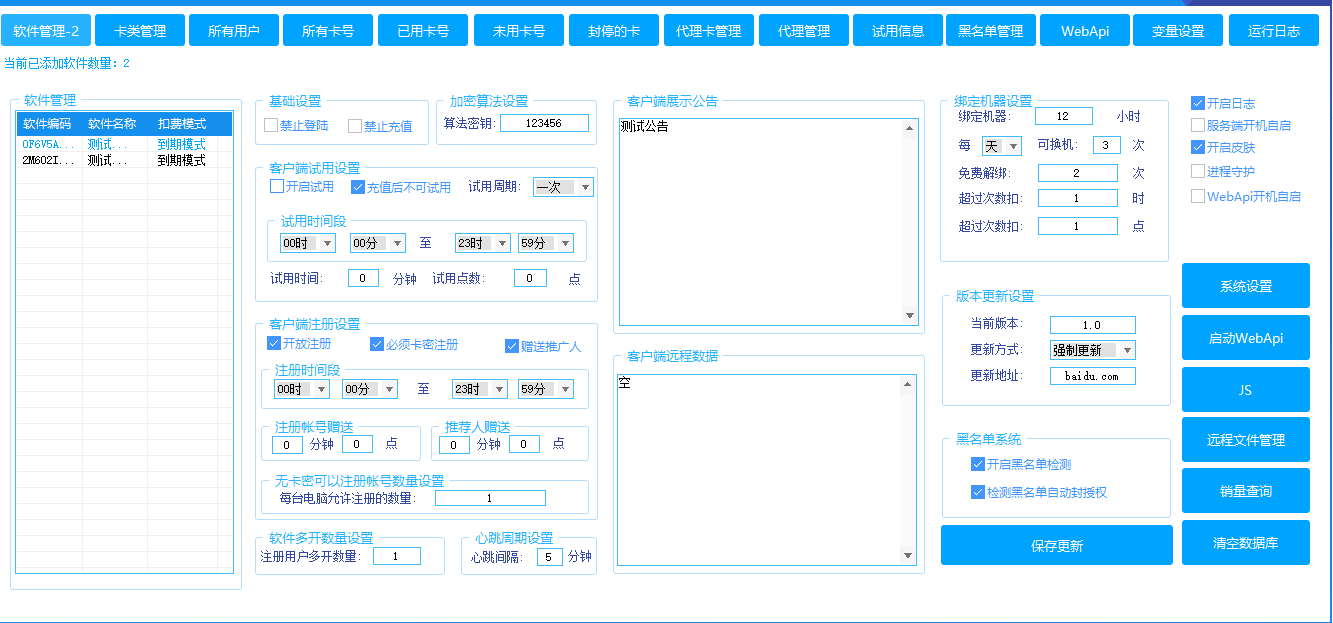Image resolution: width=1333 pixels, height=623 pixels.
Task: Click the 更新地址 input field
Action: tap(1093, 376)
